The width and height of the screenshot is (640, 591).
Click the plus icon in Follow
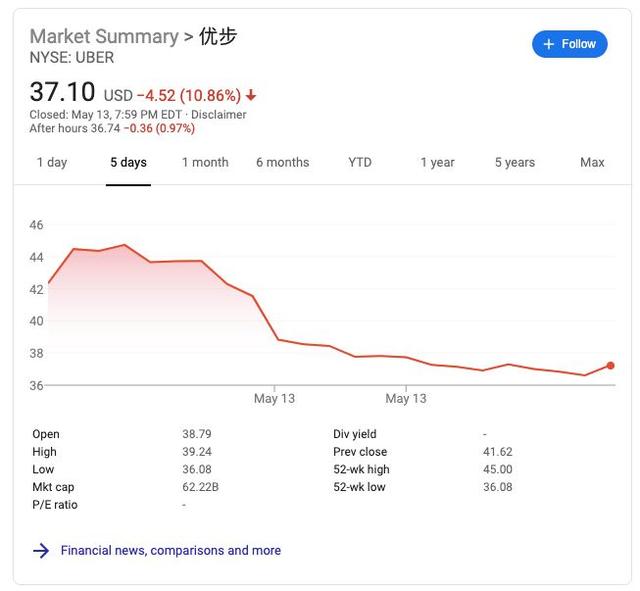[x=548, y=44]
